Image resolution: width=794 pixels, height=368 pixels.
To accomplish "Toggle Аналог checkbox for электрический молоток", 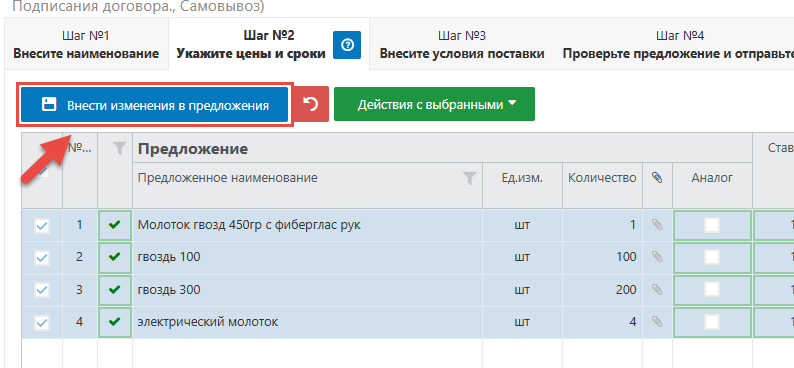I will [x=712, y=322].
